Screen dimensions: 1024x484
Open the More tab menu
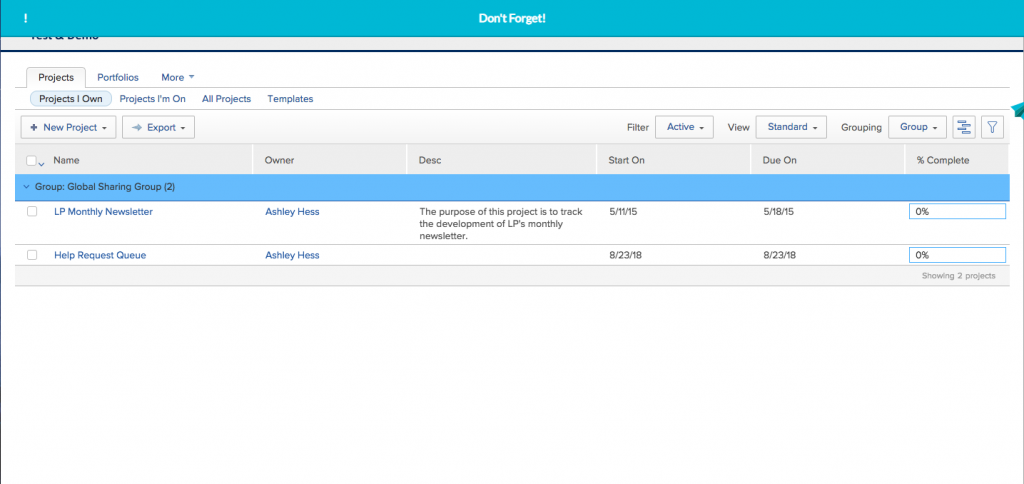pos(178,77)
